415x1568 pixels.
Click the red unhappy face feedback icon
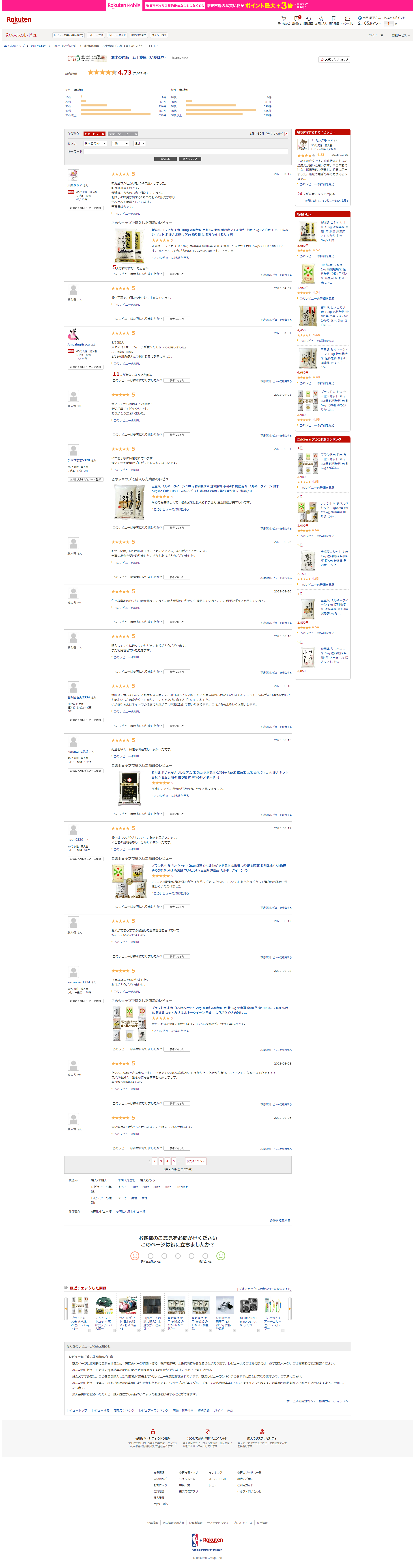[x=135, y=1255]
